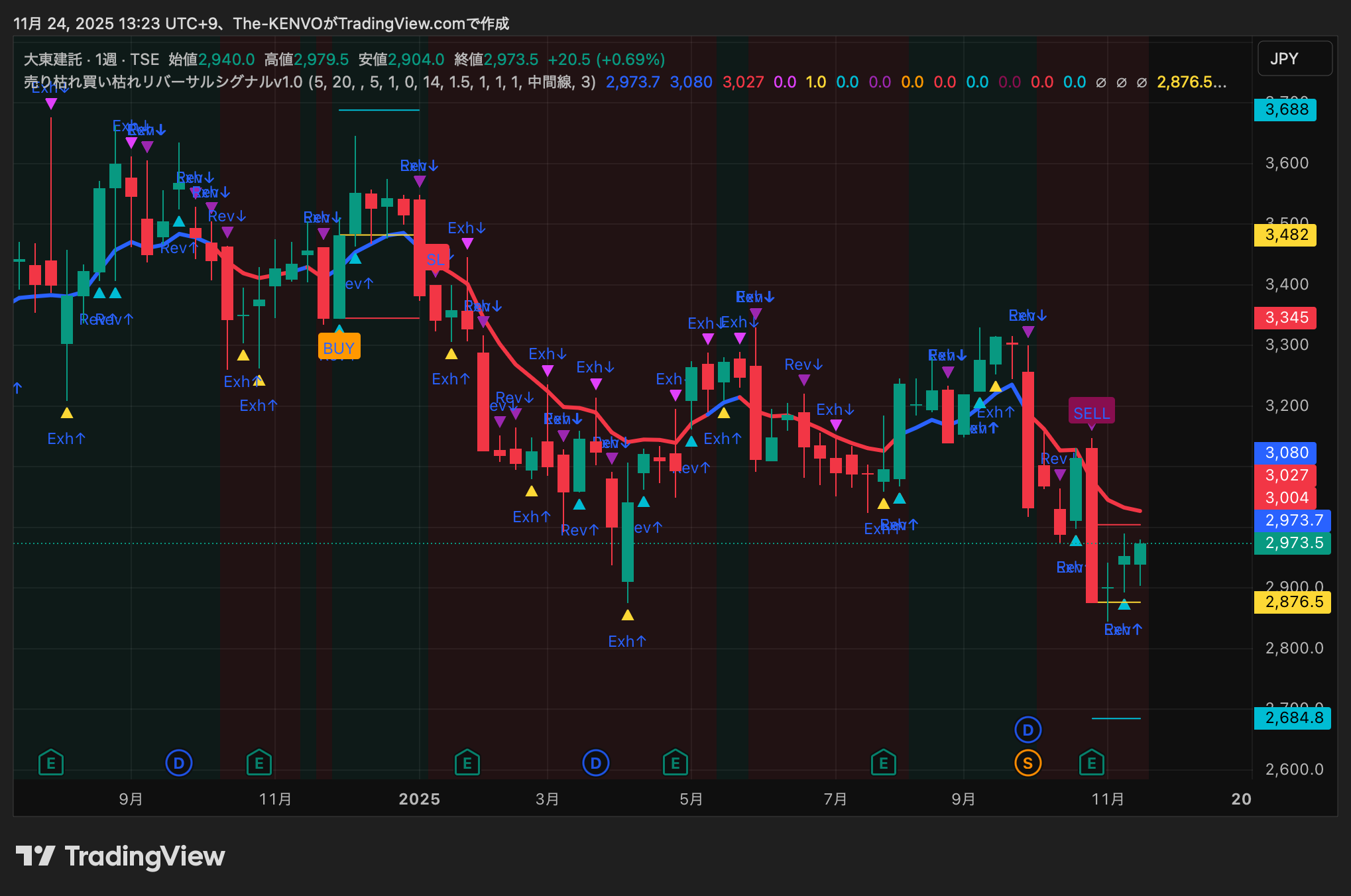Click the dividend D marker near 3月
The height and width of the screenshot is (896, 1351).
coord(595,763)
